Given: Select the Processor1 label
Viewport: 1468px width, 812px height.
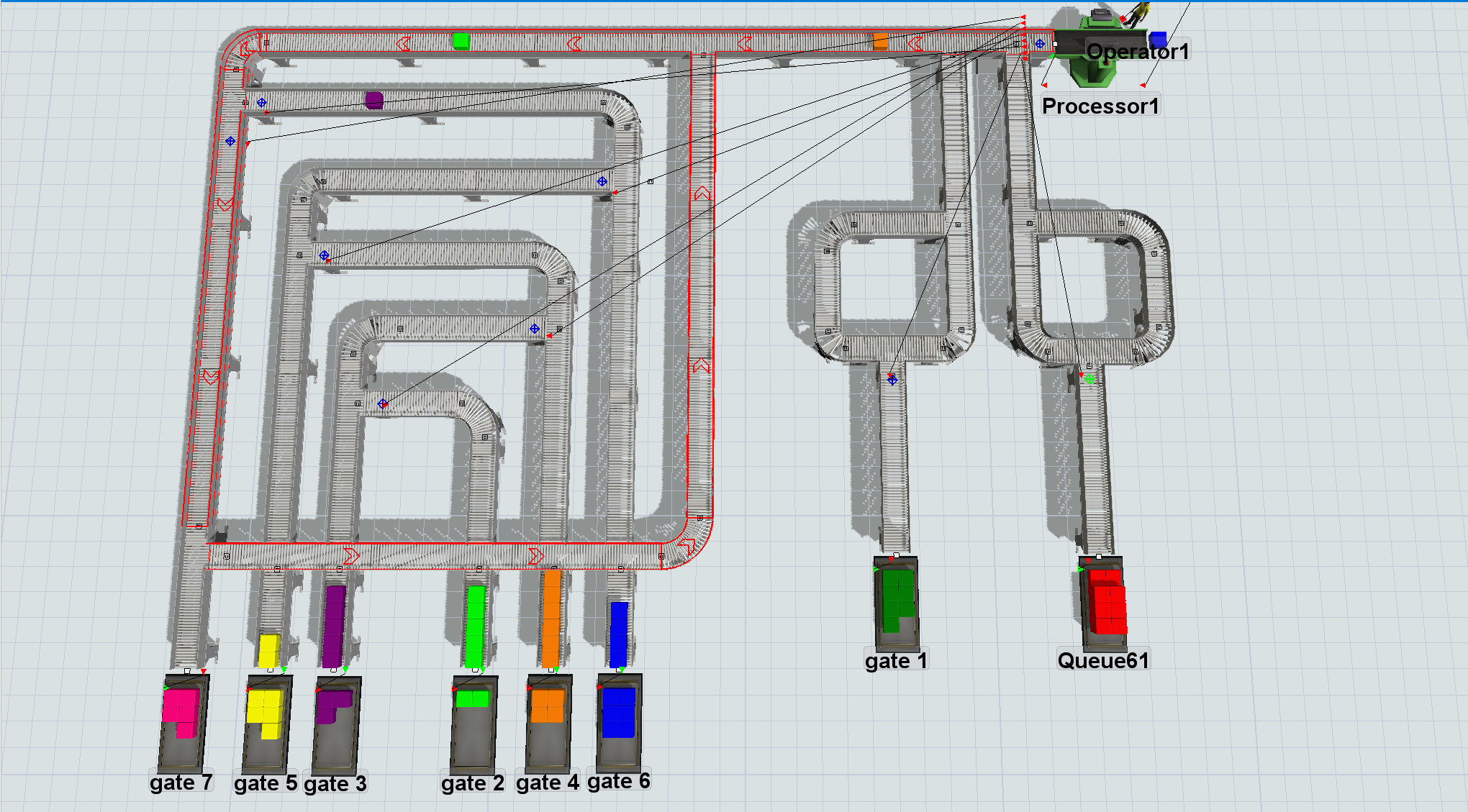Looking at the screenshot, I should click(x=1100, y=106).
